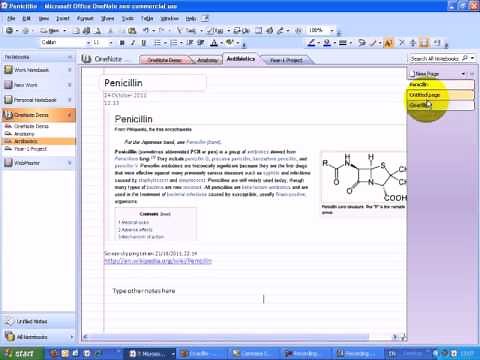Click the Search All Notebooks field
The height and width of the screenshot is (360, 480).
(x=434, y=58)
